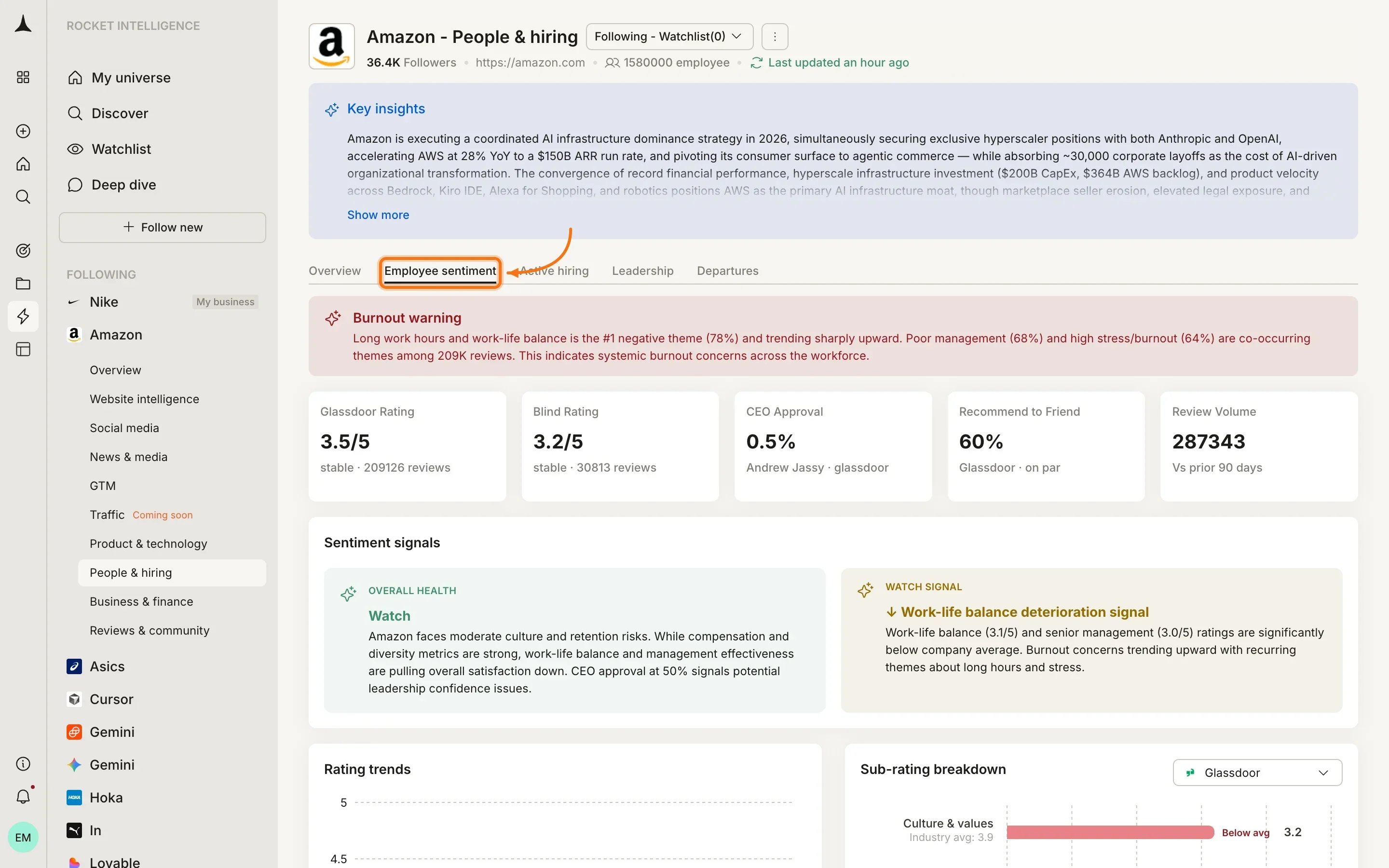This screenshot has width=1389, height=868.
Task: Click the Rocket logo icon in the left rail
Action: point(23,24)
